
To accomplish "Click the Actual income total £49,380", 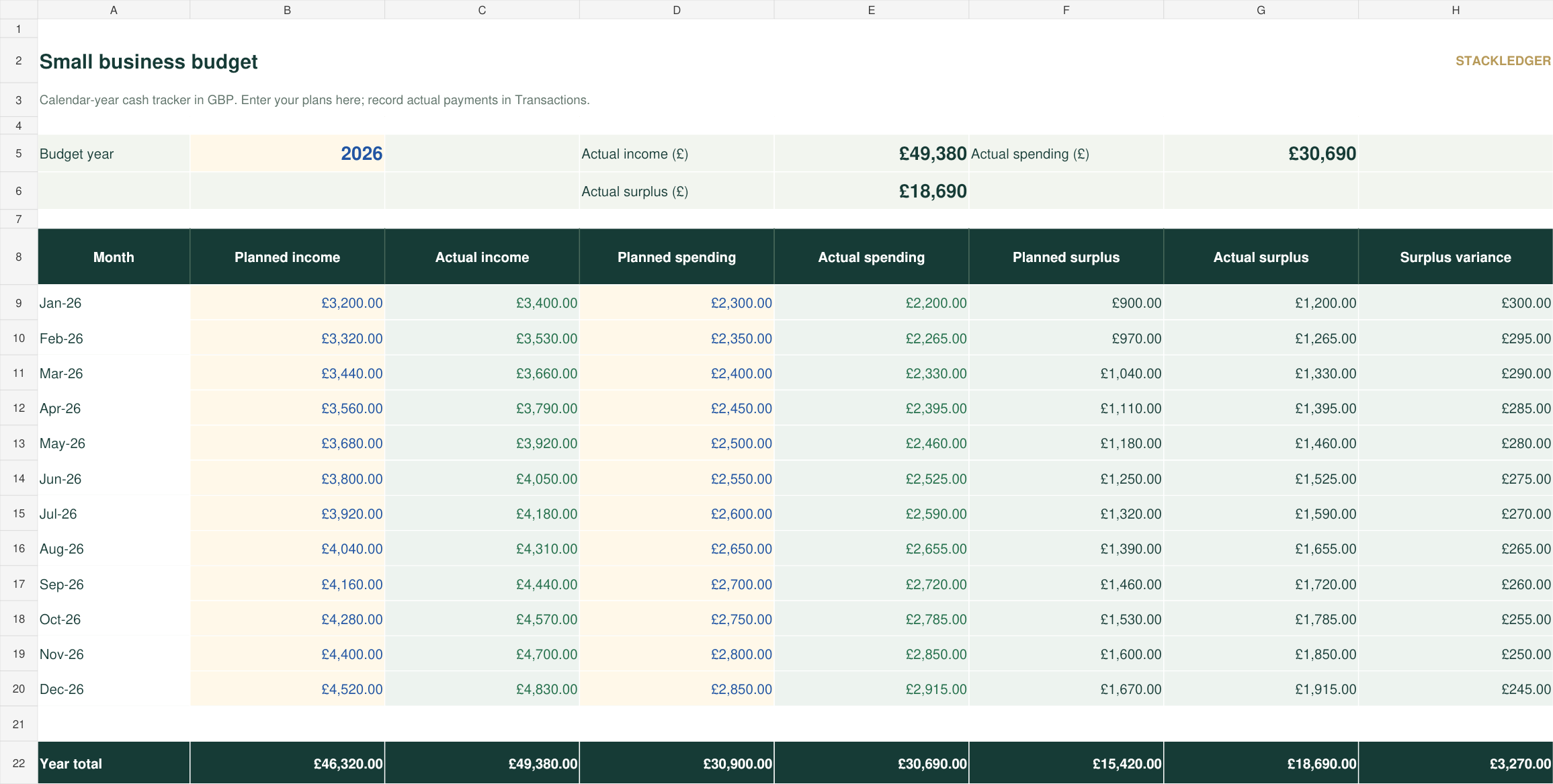I will 871,154.
